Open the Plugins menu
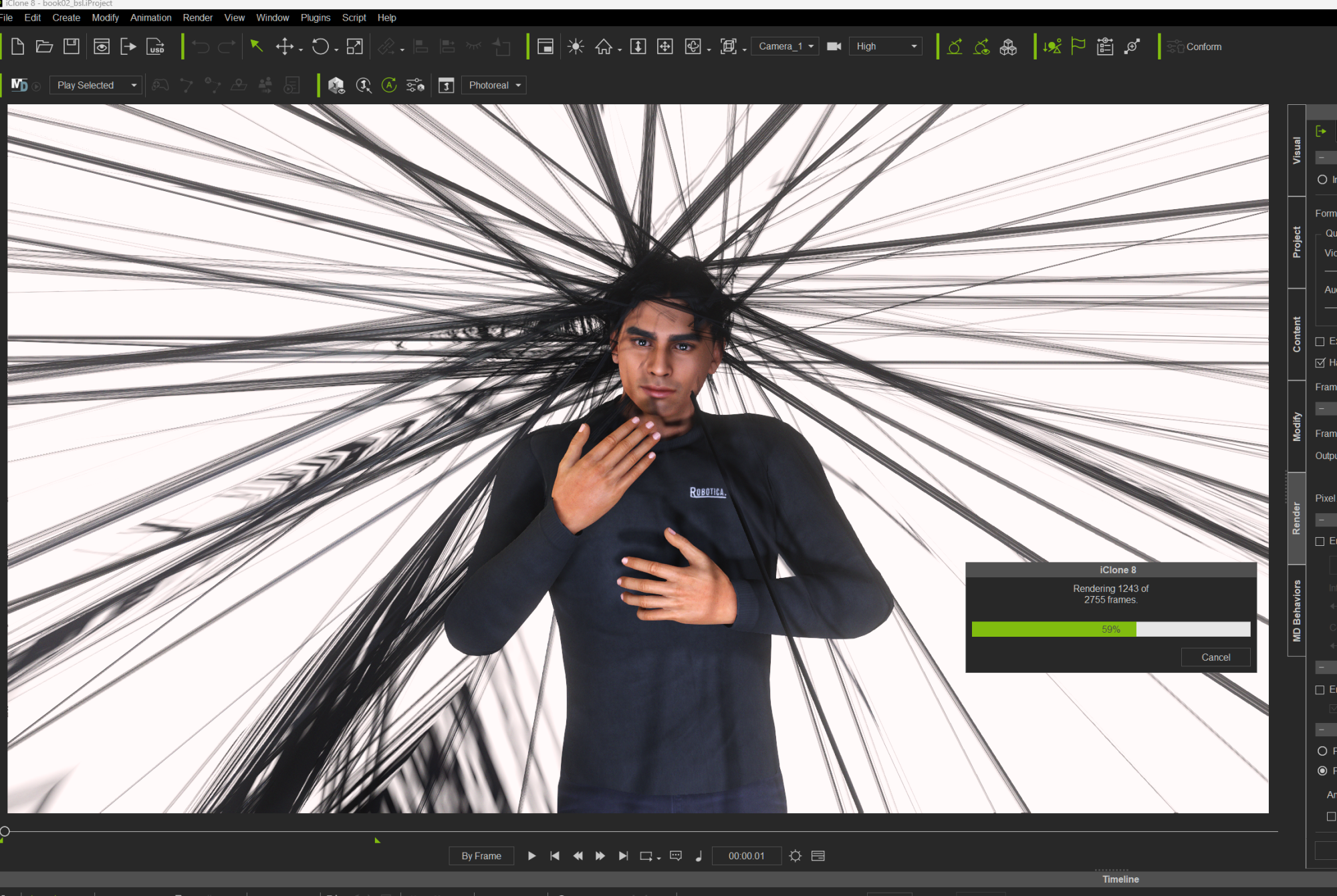Image resolution: width=1337 pixels, height=896 pixels. coord(316,17)
